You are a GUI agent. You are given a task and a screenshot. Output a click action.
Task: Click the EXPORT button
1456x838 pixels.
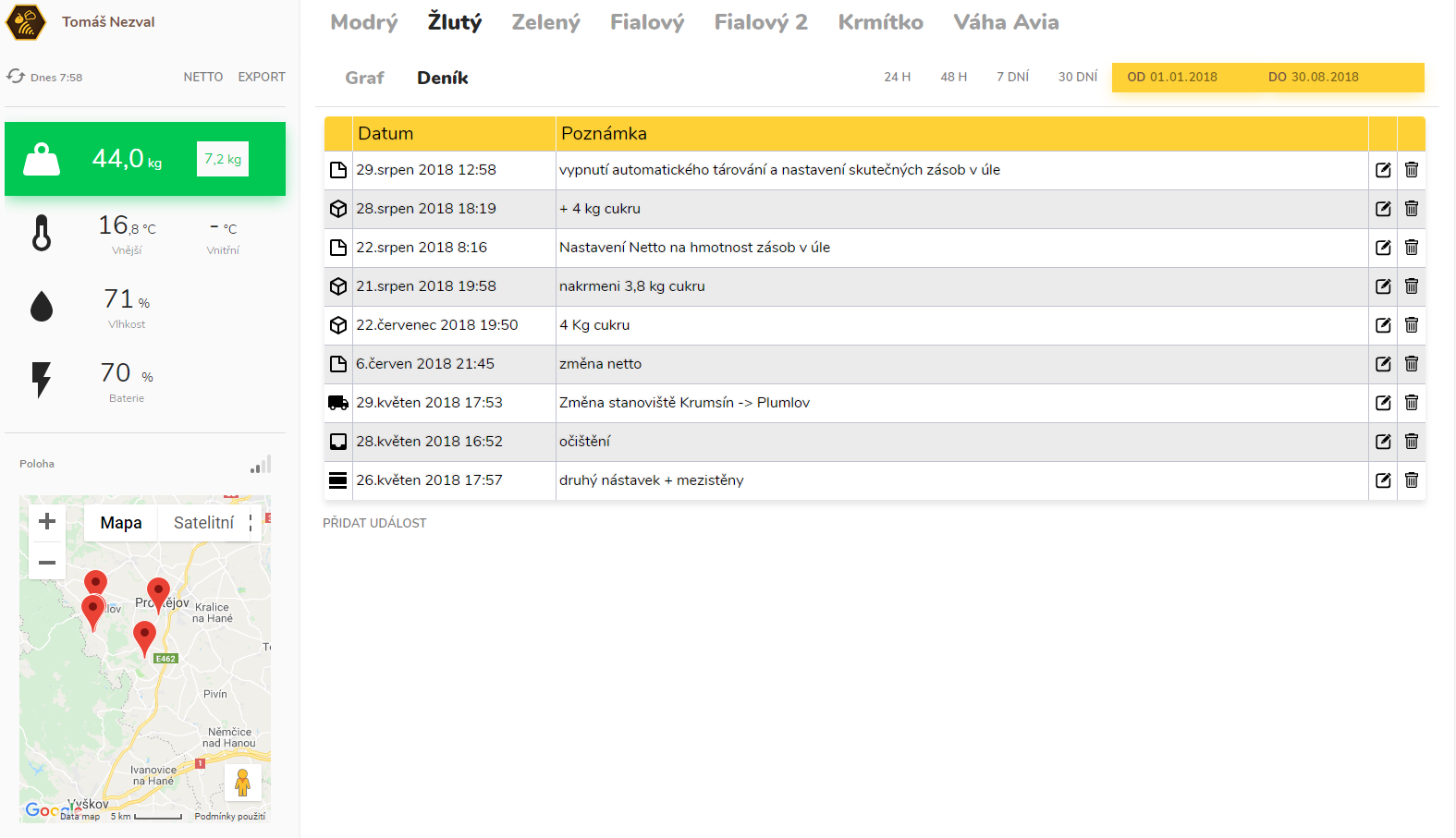pos(262,77)
